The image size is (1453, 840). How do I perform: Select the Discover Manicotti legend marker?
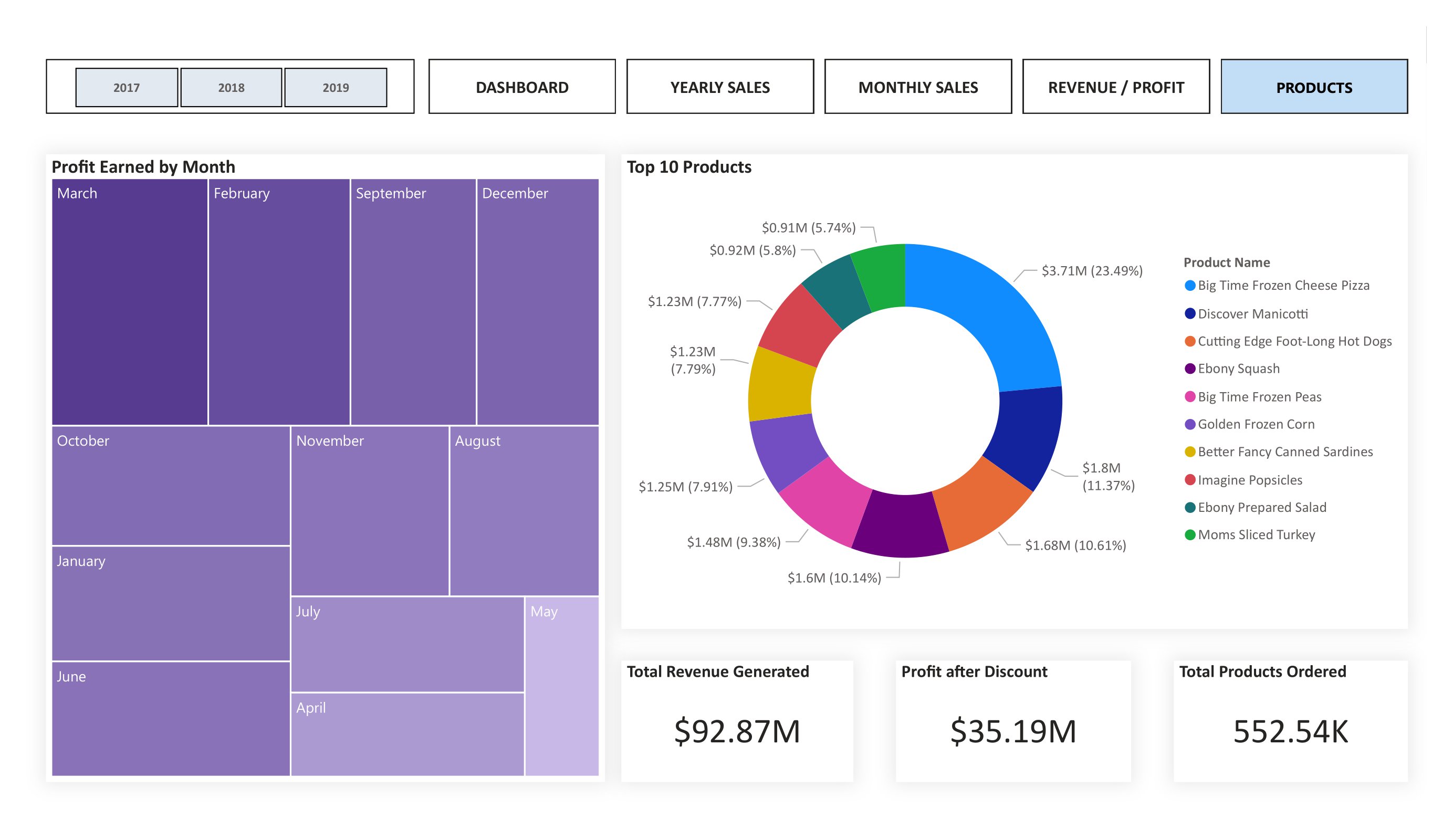pos(1189,313)
